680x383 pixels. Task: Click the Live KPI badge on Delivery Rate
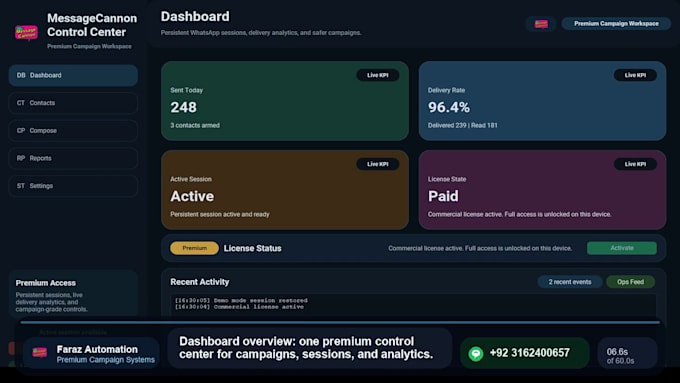click(x=635, y=75)
